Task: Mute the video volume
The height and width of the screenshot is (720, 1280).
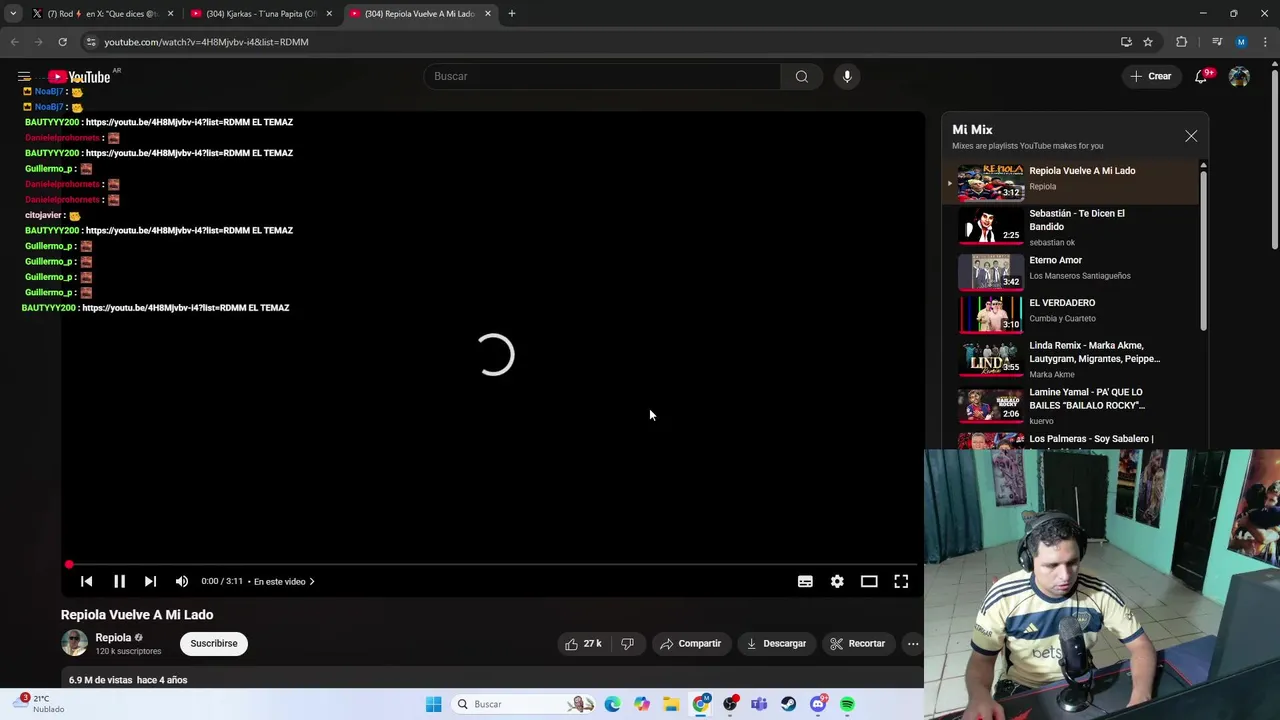Action: coord(182,581)
